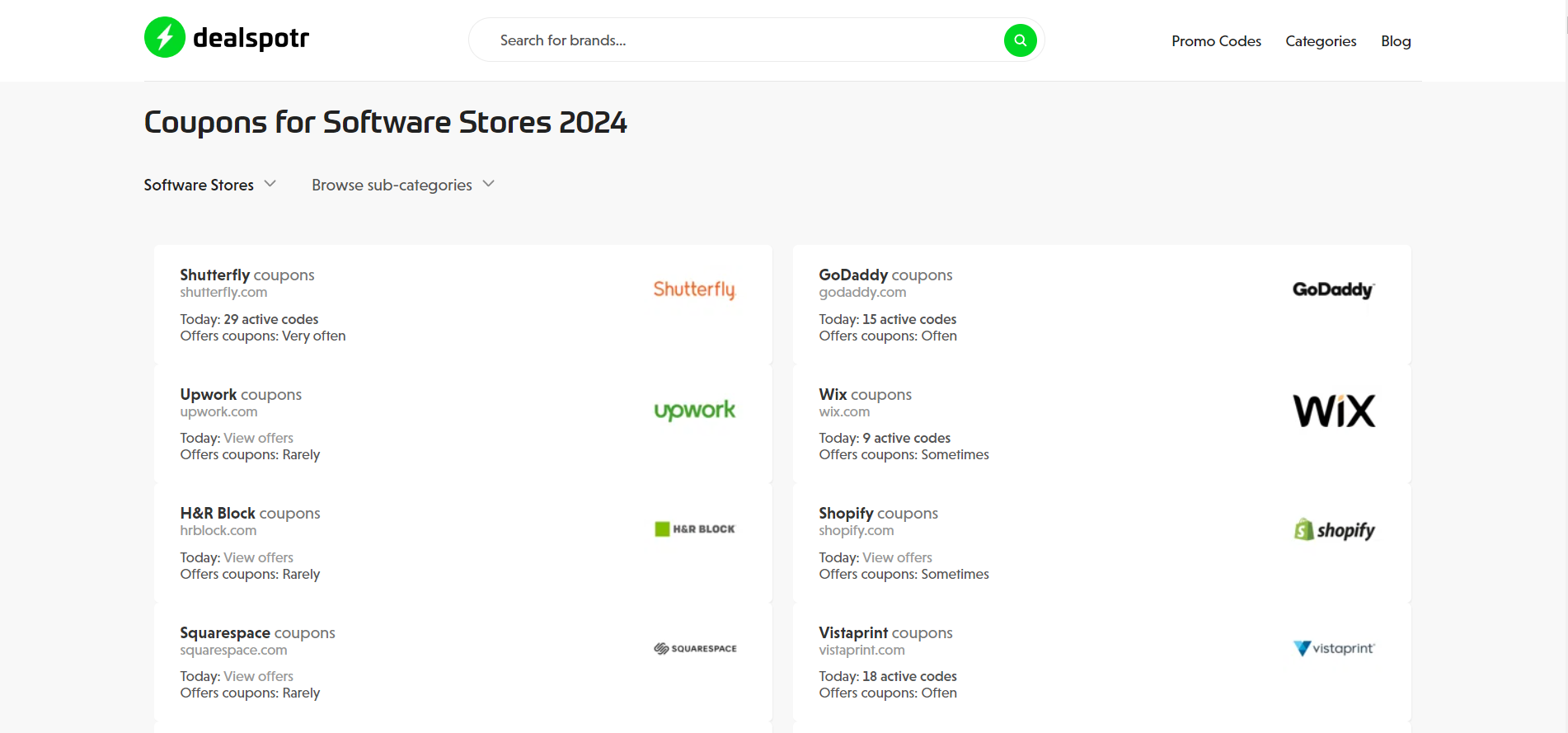1568x733 pixels.
Task: Click View offers under Shopify
Action: [x=897, y=557]
